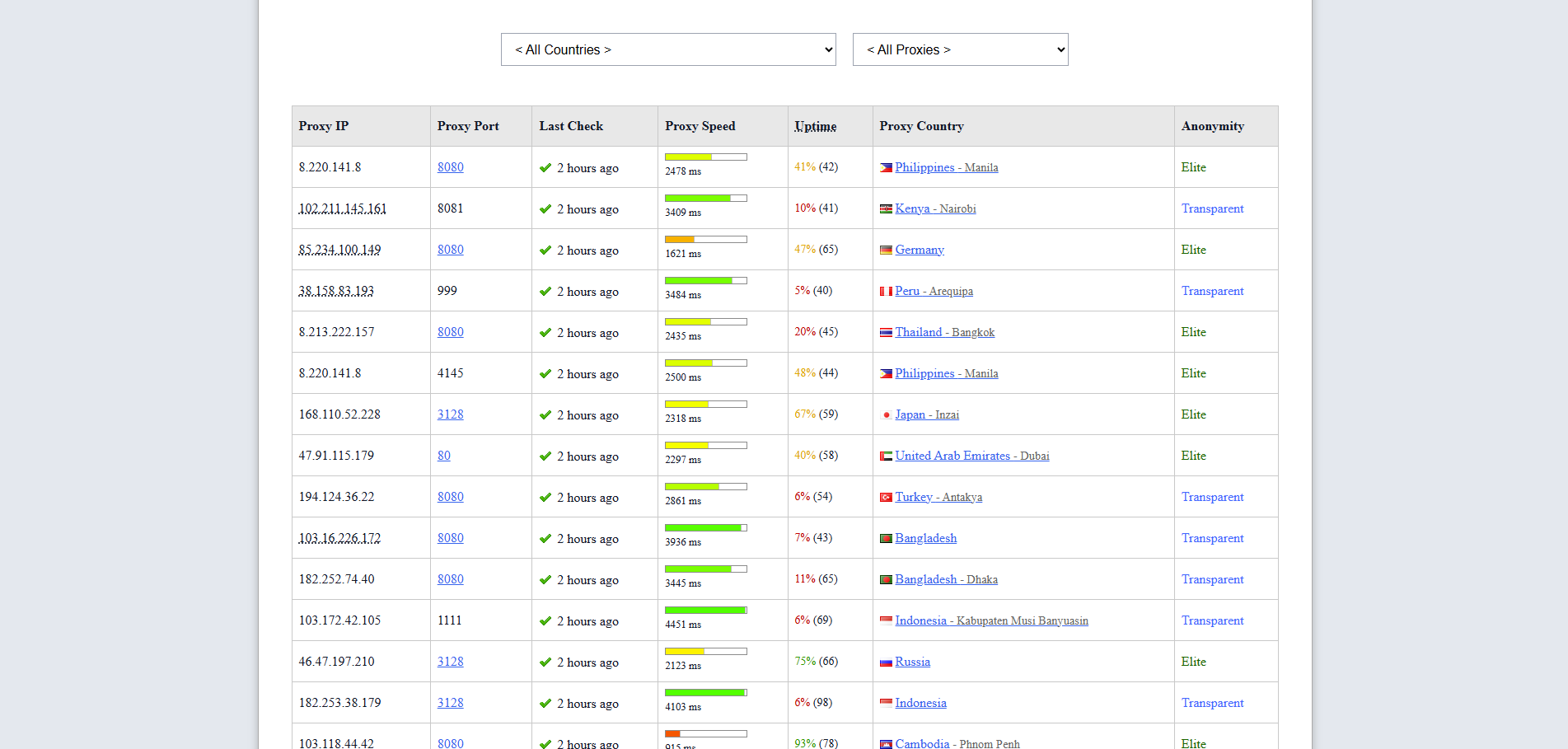Open the Kenya - Nairobi country link
This screenshot has width=1568, height=749.
pyautogui.click(x=935, y=208)
